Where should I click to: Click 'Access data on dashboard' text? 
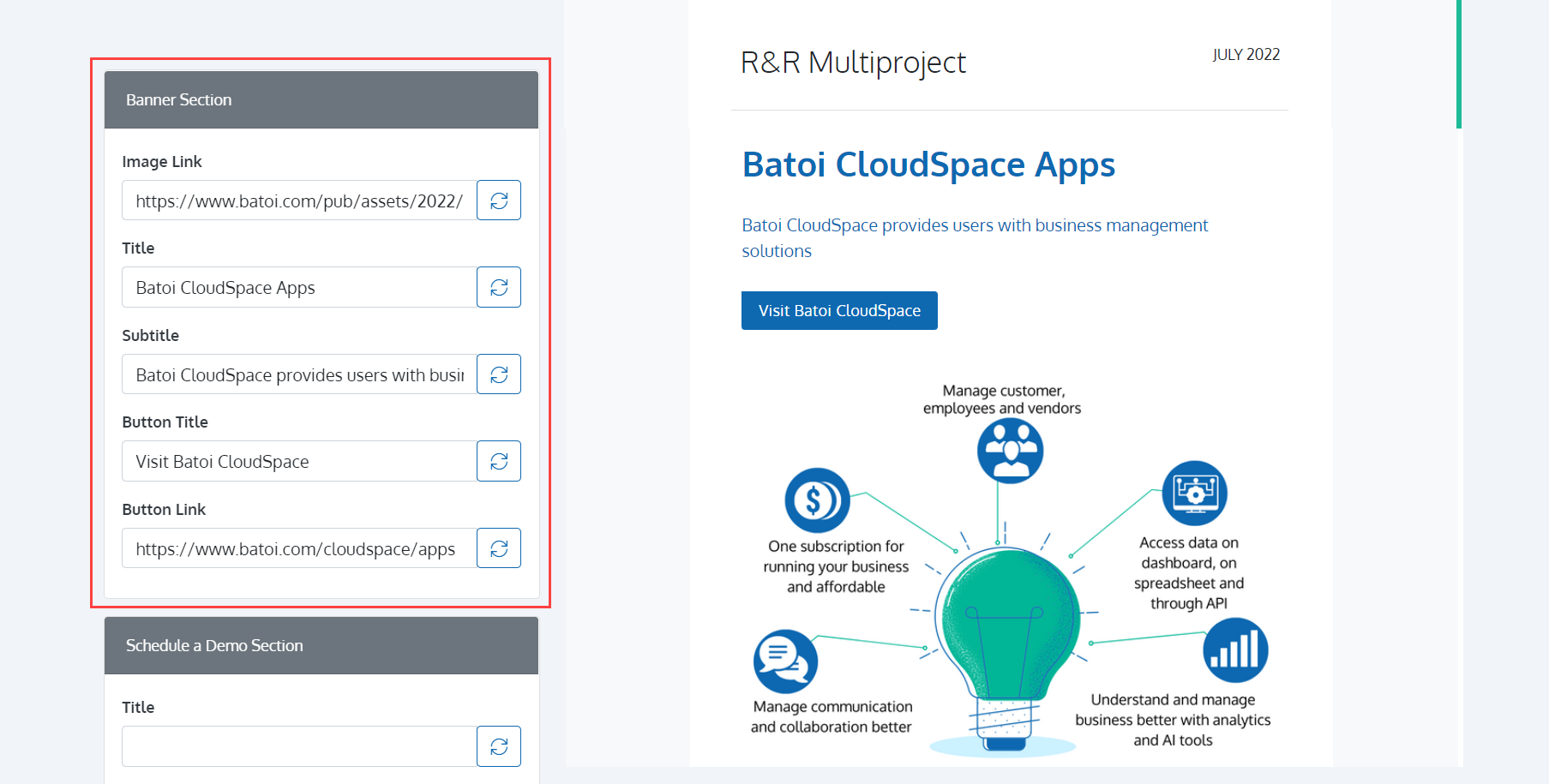coord(1189,573)
